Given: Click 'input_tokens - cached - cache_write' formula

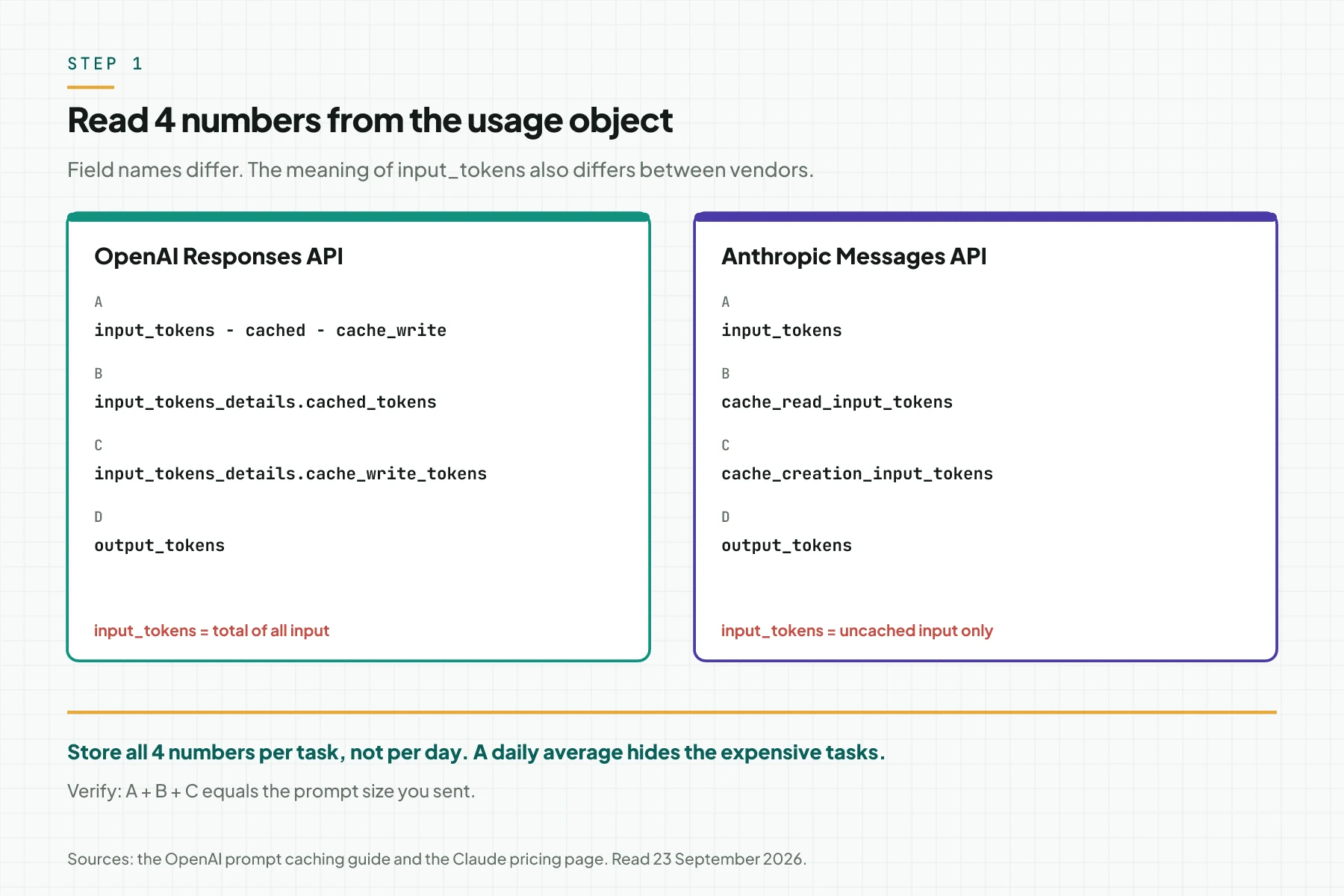Looking at the screenshot, I should (270, 330).
